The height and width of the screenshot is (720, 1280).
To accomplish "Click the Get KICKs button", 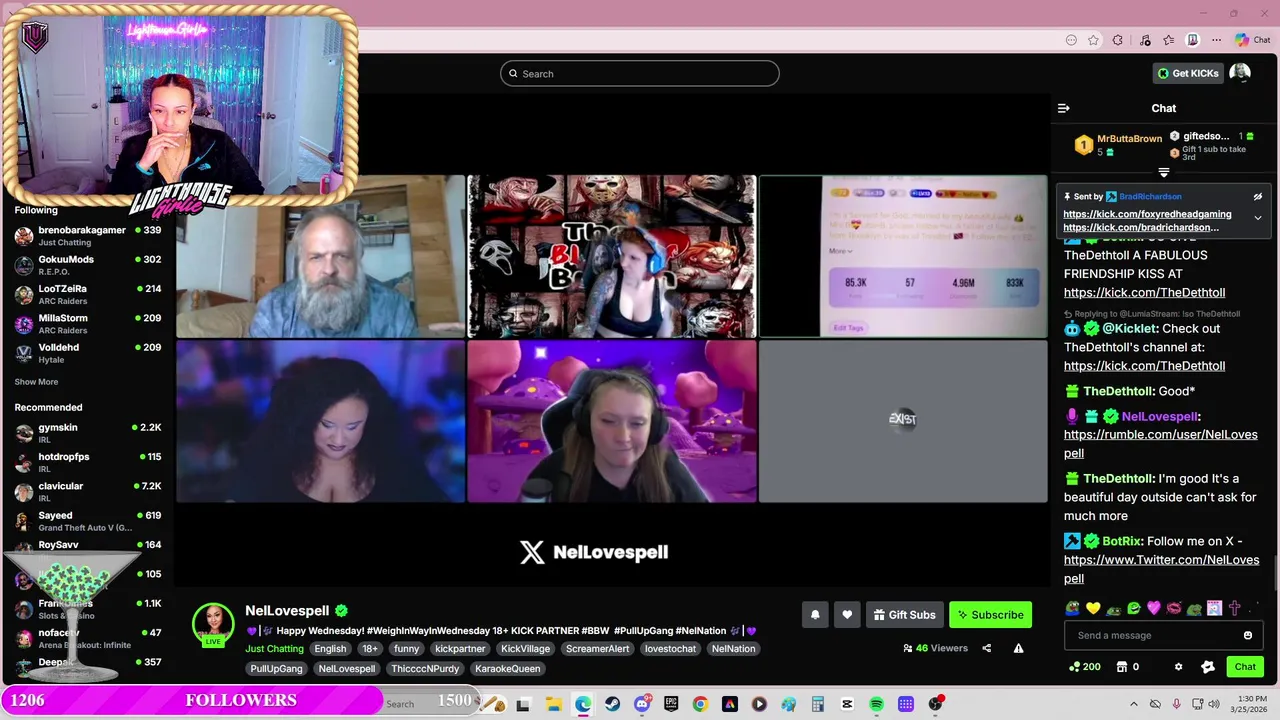I will [1188, 73].
